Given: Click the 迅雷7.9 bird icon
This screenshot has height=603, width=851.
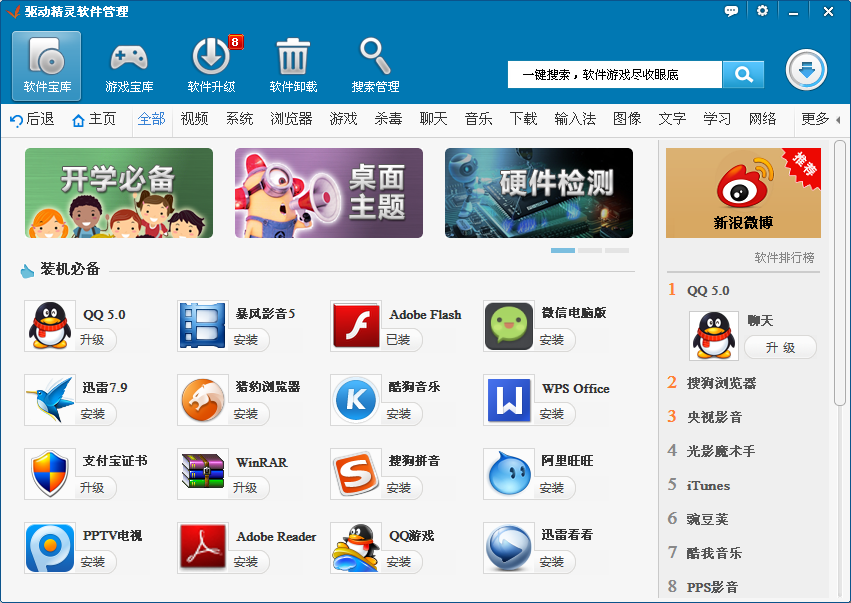Looking at the screenshot, I should click(50, 400).
